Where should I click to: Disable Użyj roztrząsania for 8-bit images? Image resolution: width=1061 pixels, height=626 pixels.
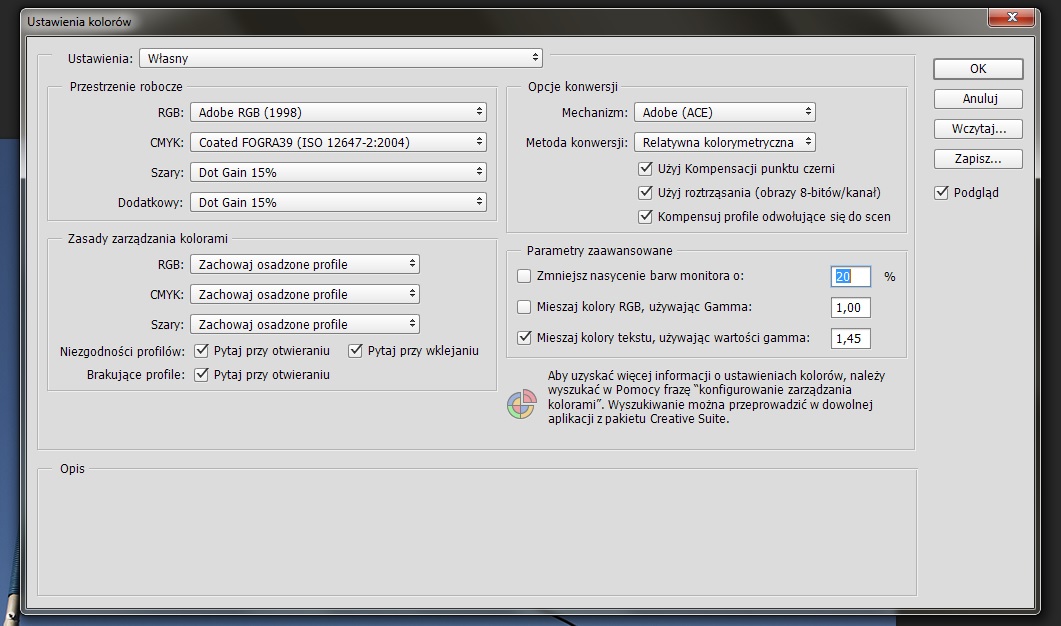(x=645, y=193)
